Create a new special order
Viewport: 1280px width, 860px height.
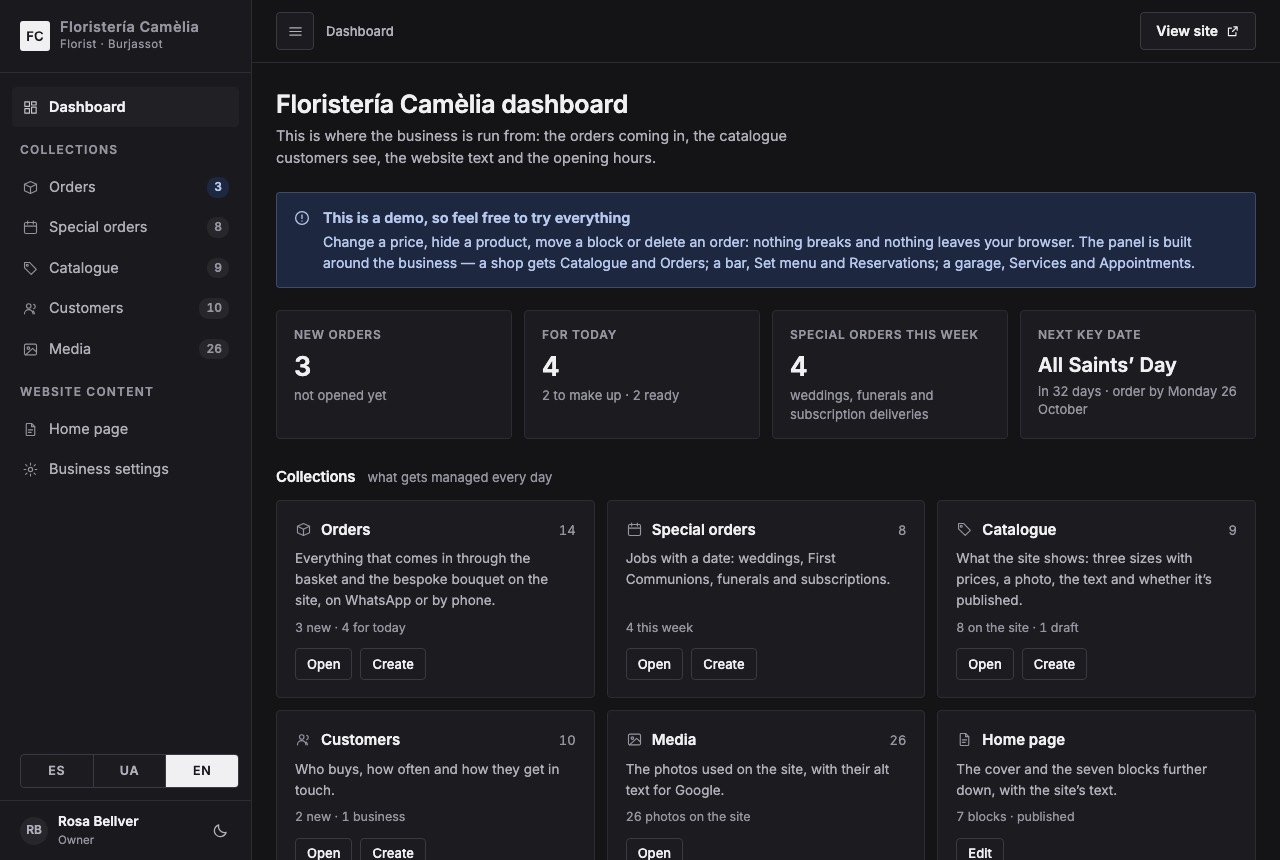point(724,664)
